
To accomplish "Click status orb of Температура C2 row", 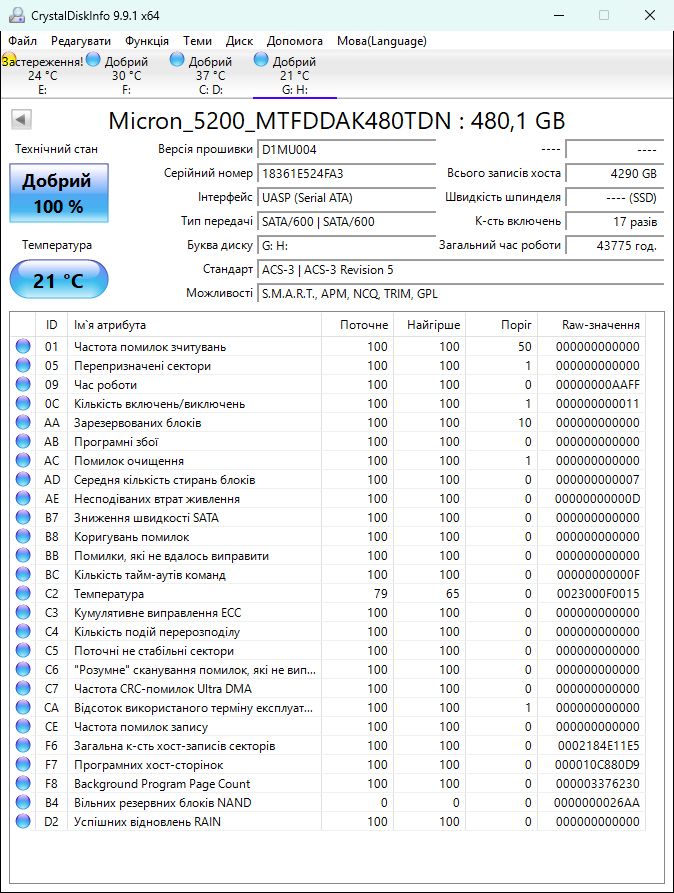I will tap(23, 593).
